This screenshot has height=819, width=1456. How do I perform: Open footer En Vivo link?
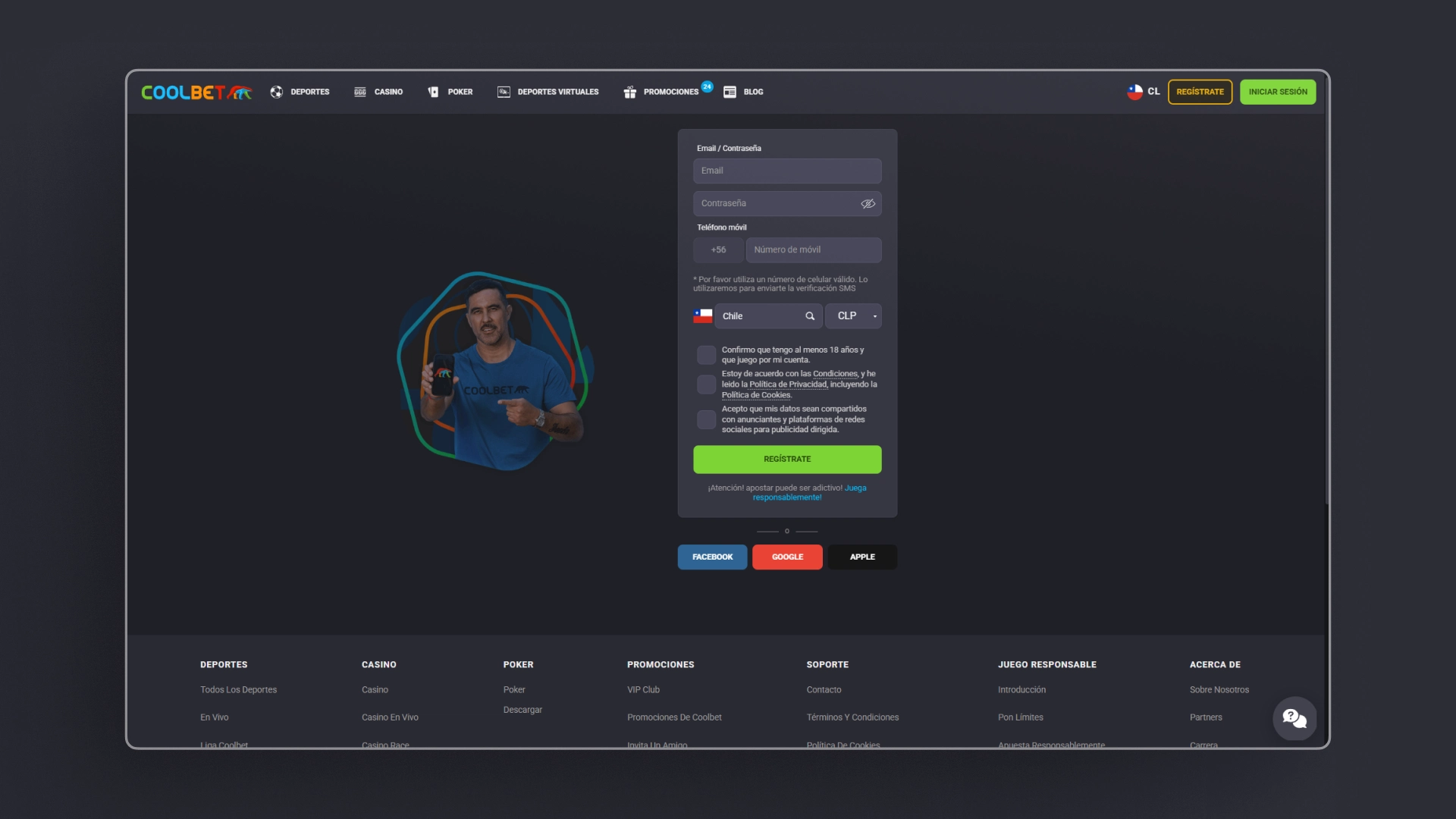point(214,717)
